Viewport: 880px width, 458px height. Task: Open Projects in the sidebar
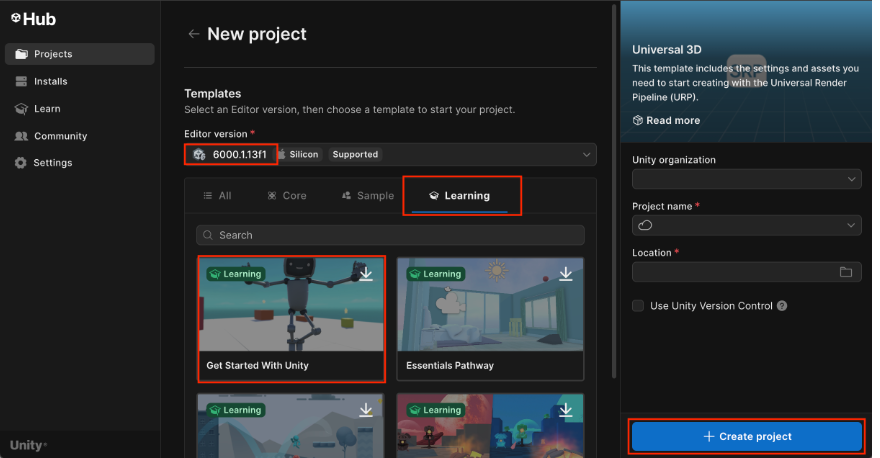(x=80, y=54)
